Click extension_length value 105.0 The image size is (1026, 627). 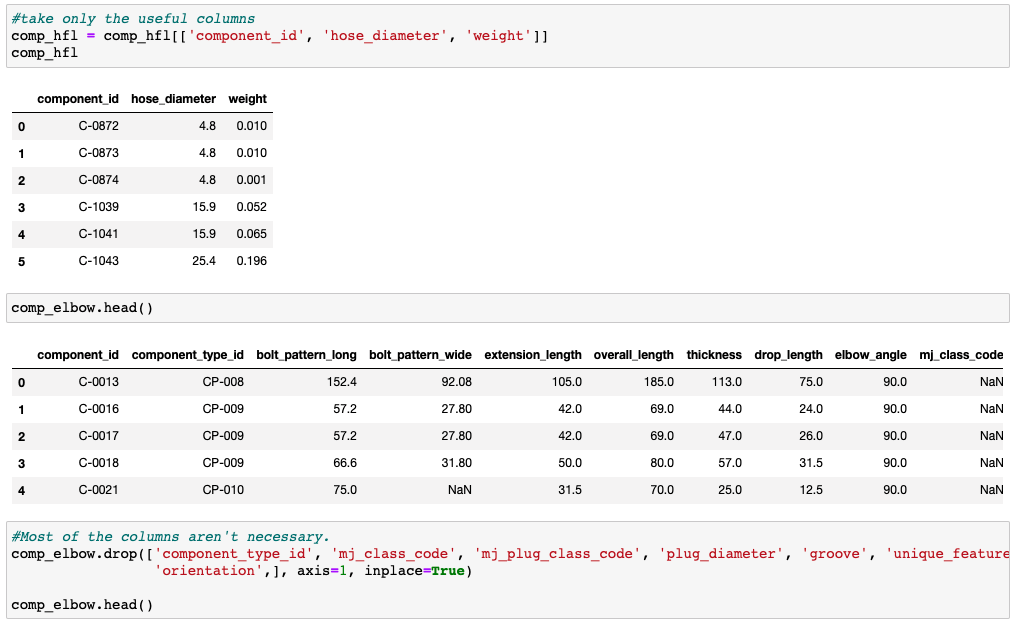tap(567, 382)
